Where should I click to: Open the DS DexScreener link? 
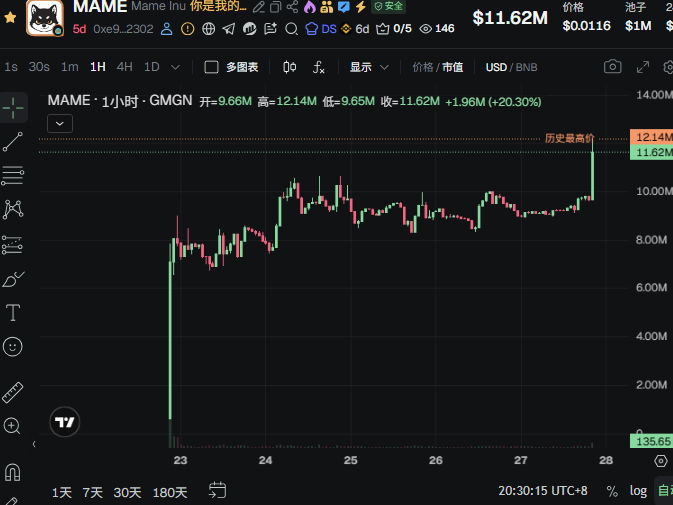[x=321, y=29]
